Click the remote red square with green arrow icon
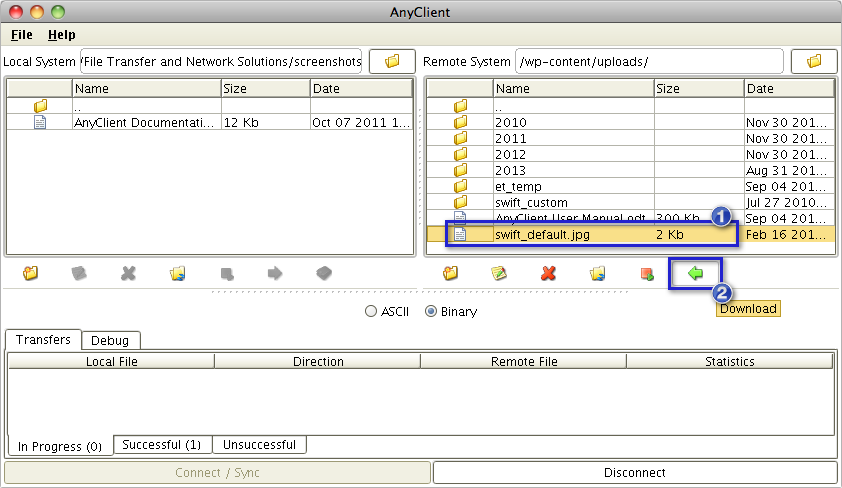Viewport: 842px width, 488px height. 647,274
